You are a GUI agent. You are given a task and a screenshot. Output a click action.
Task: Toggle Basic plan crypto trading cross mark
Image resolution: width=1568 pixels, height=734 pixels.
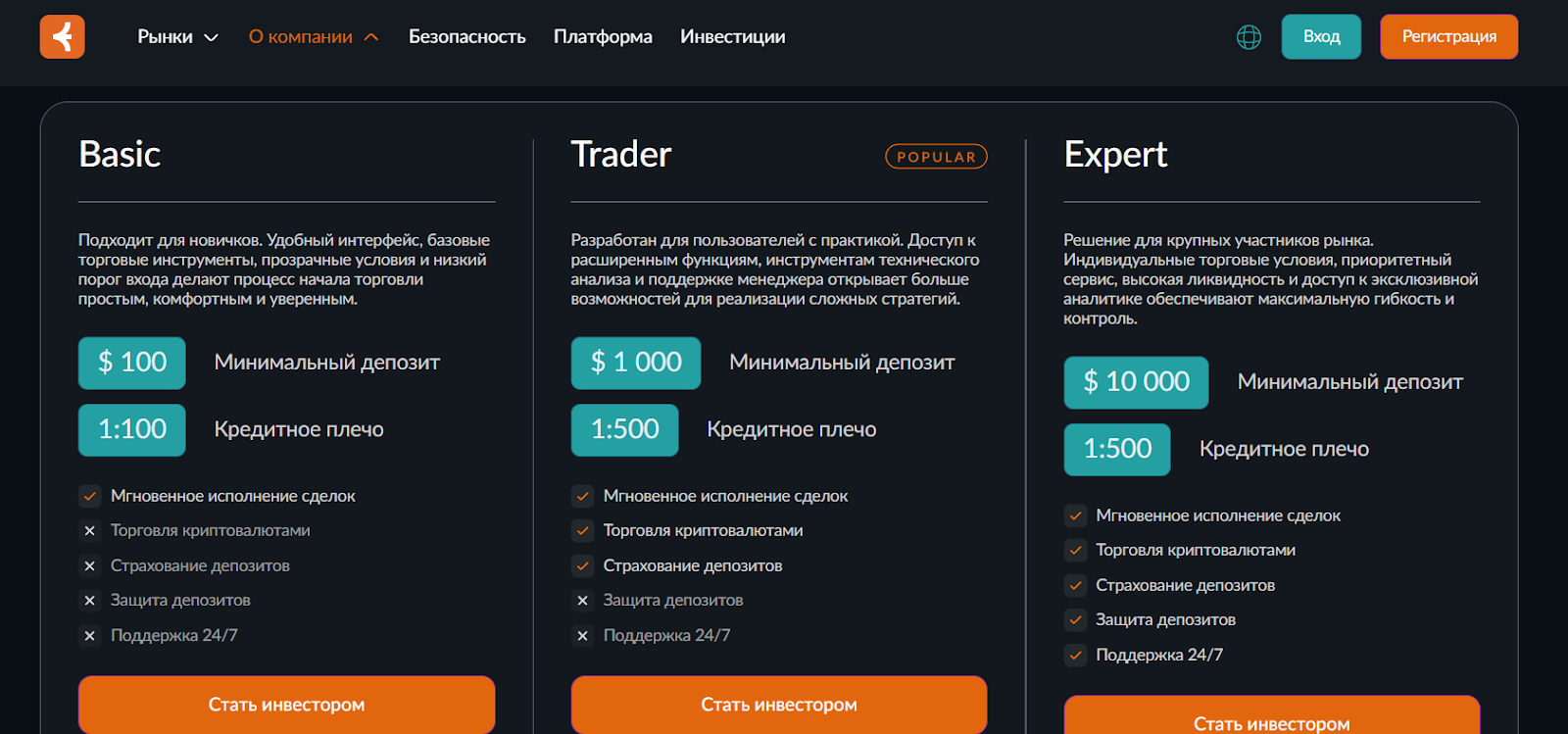pos(90,531)
